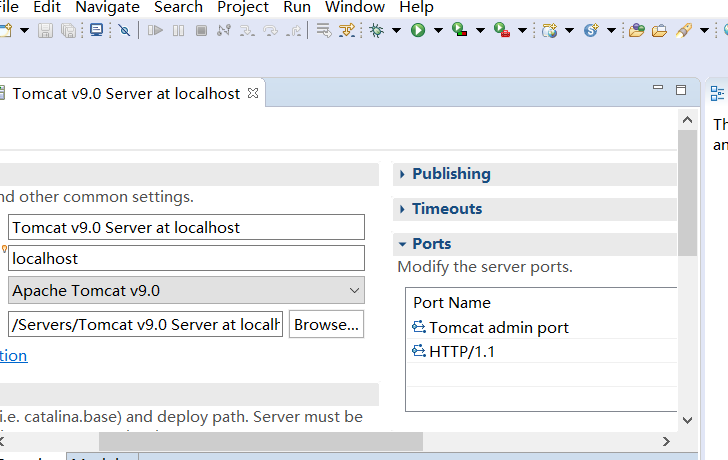Click the server name input field
This screenshot has width=728, height=460.
(186, 227)
